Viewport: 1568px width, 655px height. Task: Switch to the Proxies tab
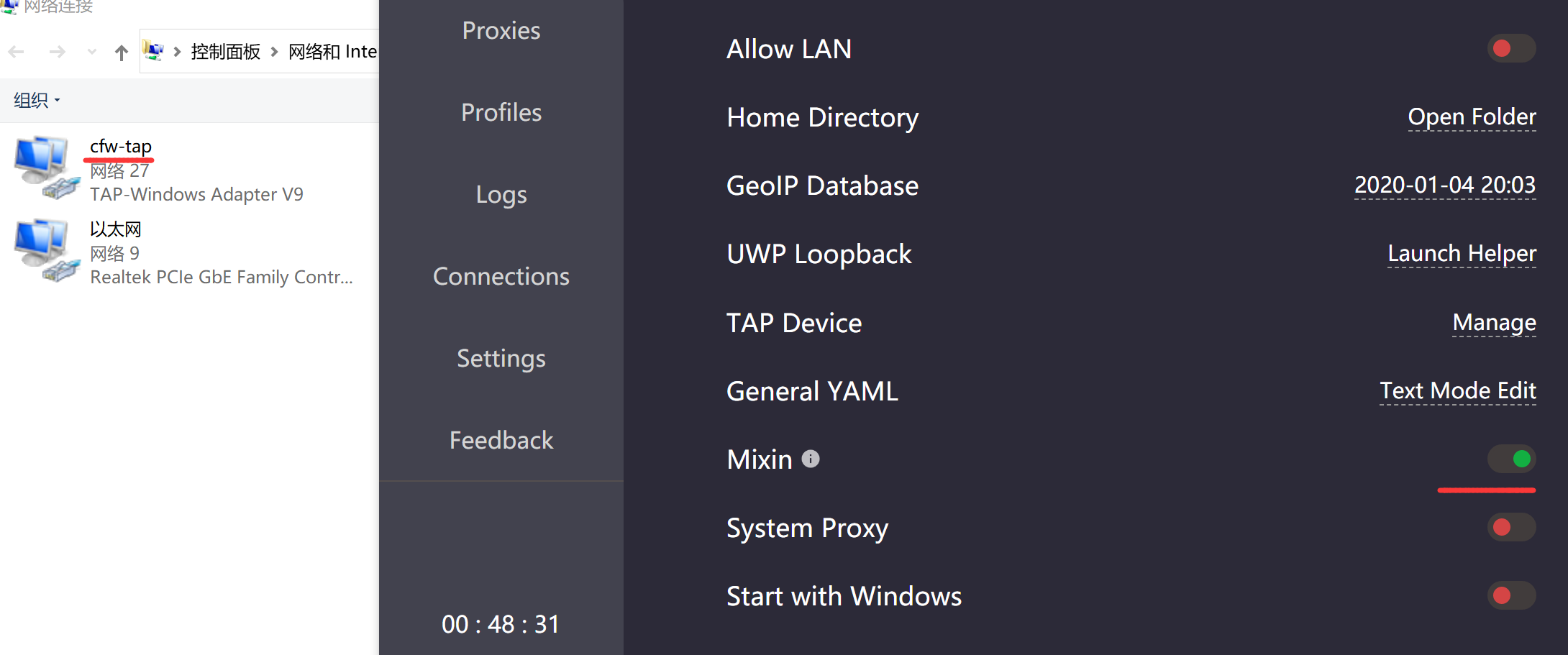point(501,30)
